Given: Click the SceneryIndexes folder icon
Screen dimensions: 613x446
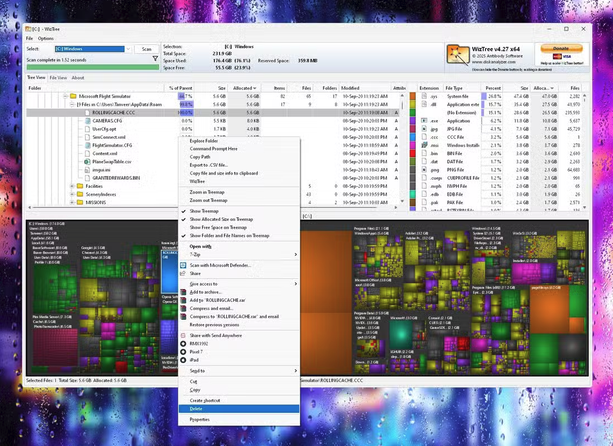Looking at the screenshot, I should (x=80, y=194).
